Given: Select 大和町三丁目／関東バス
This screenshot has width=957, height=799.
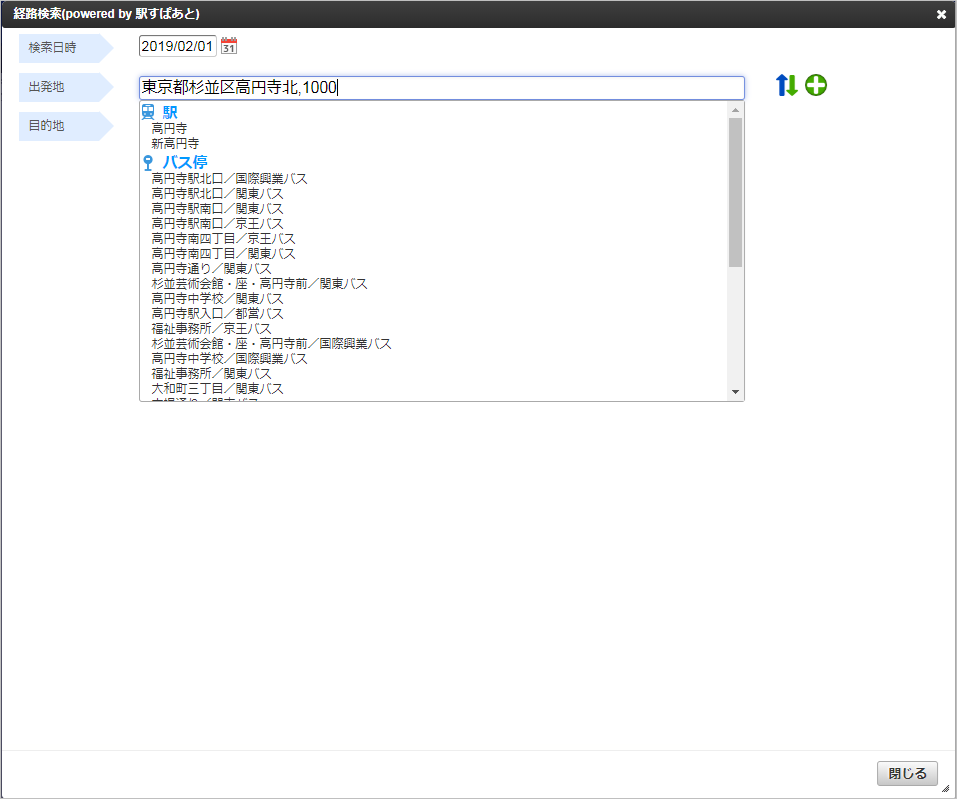Looking at the screenshot, I should click(217, 388).
